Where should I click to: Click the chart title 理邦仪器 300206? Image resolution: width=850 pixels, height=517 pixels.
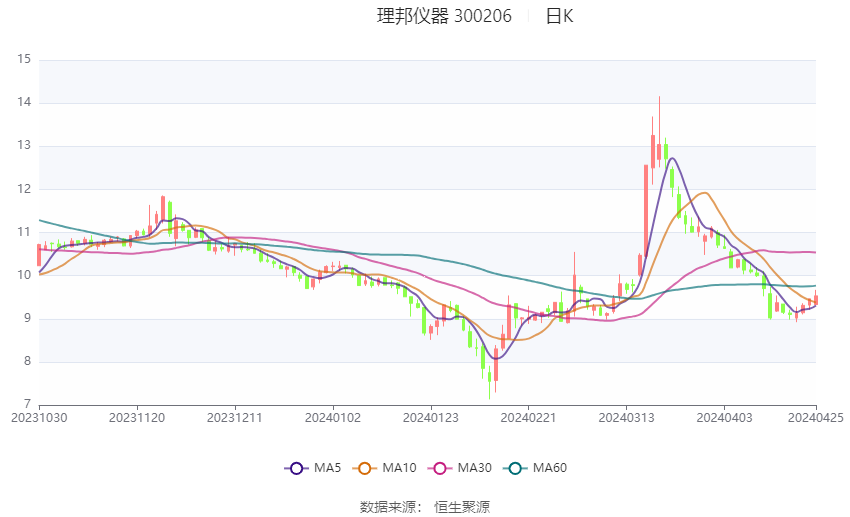[444, 16]
